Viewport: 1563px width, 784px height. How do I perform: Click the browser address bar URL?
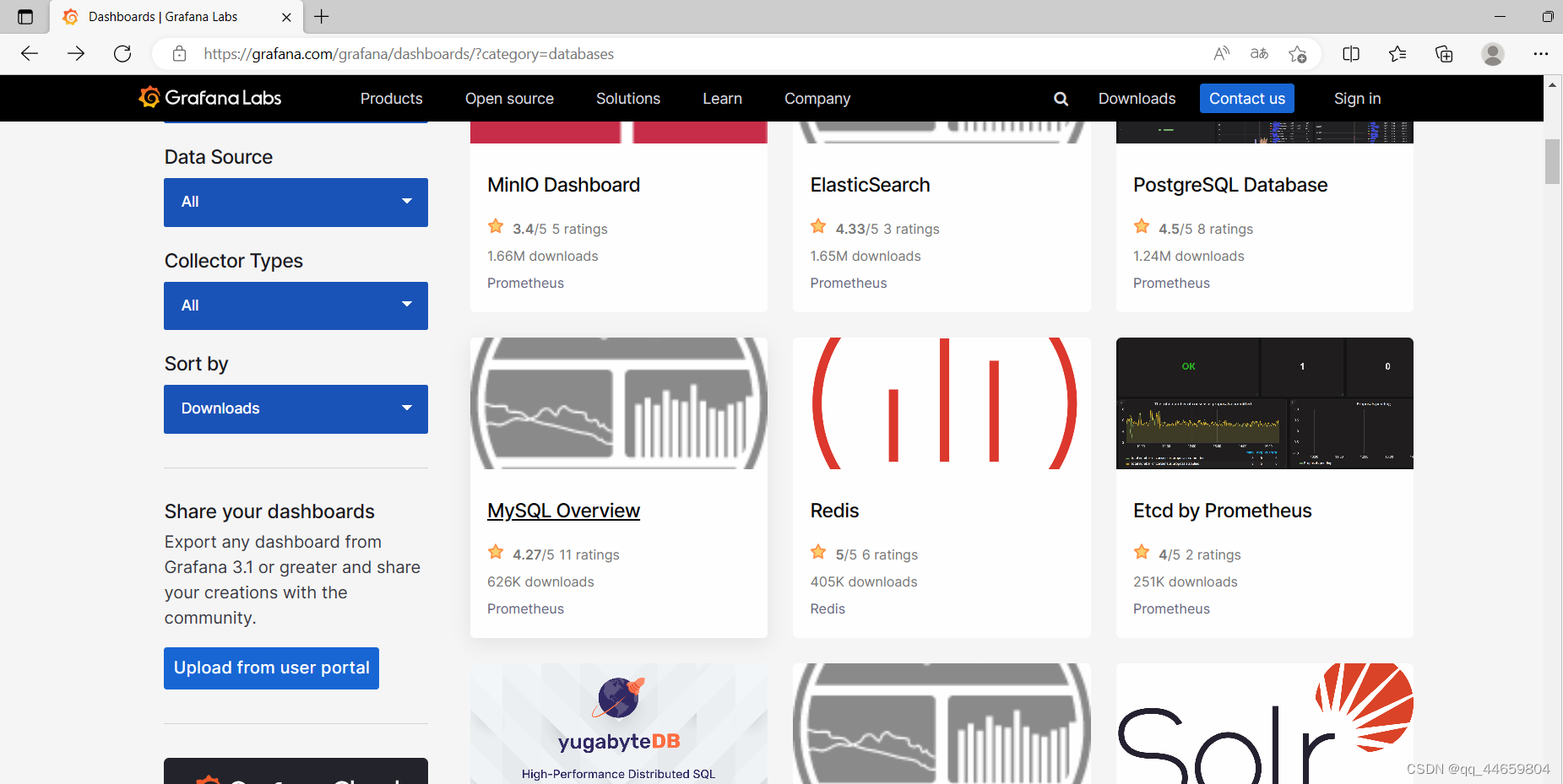coord(409,54)
